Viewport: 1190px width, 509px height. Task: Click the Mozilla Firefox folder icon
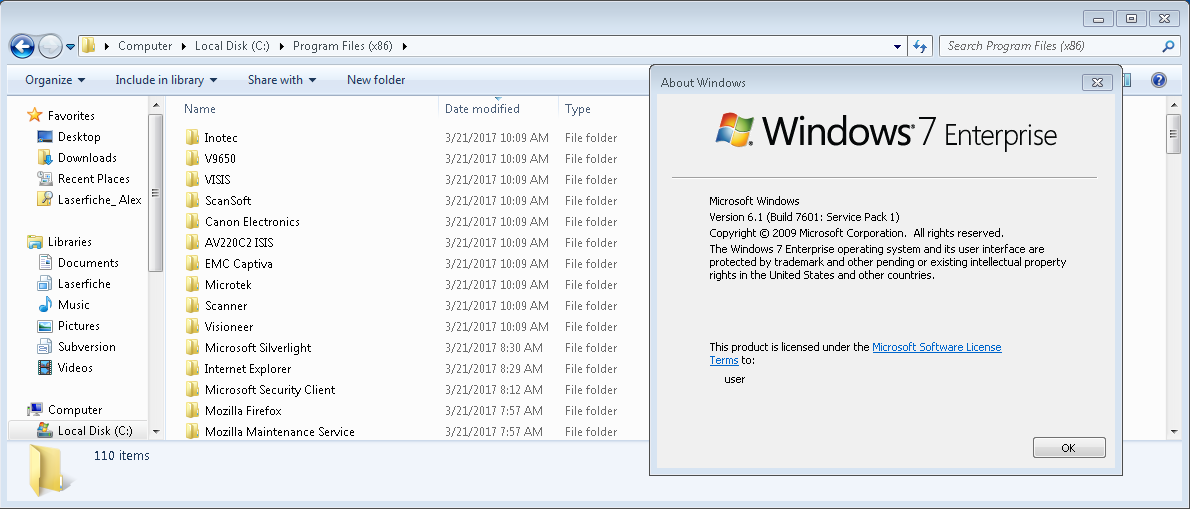coord(192,410)
